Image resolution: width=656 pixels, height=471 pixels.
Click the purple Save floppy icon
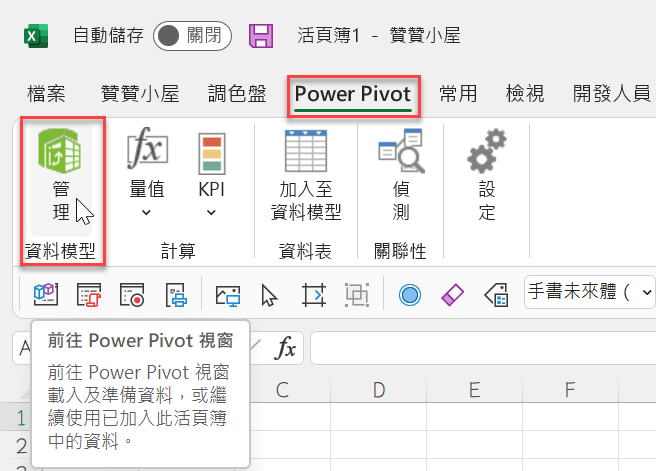261,36
